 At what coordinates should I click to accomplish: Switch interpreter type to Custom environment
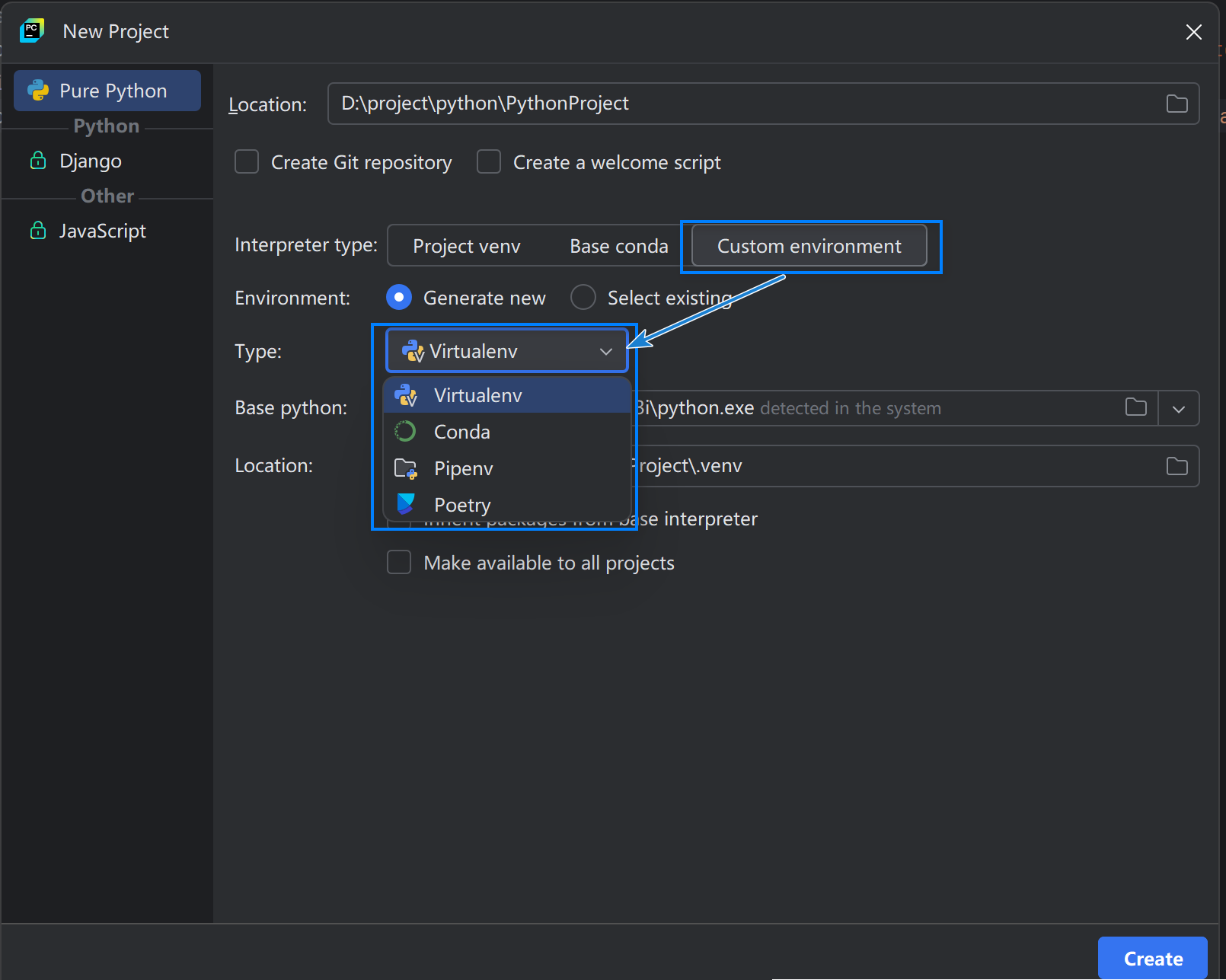click(809, 246)
